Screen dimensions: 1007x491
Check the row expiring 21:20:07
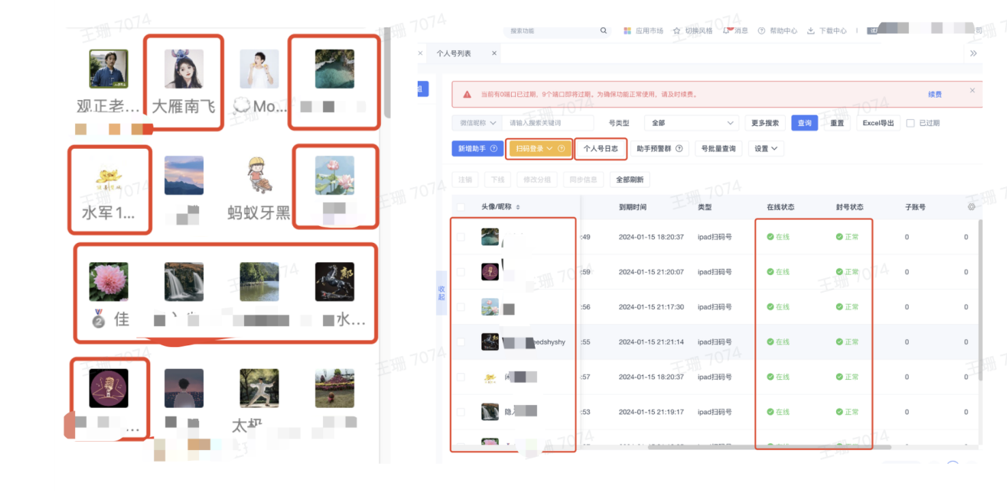460,271
